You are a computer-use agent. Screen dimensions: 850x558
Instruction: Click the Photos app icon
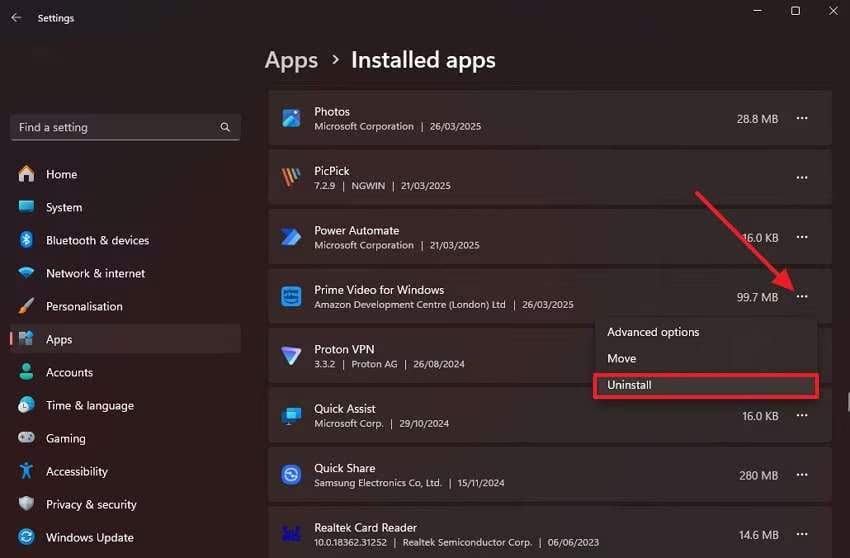[x=291, y=118]
